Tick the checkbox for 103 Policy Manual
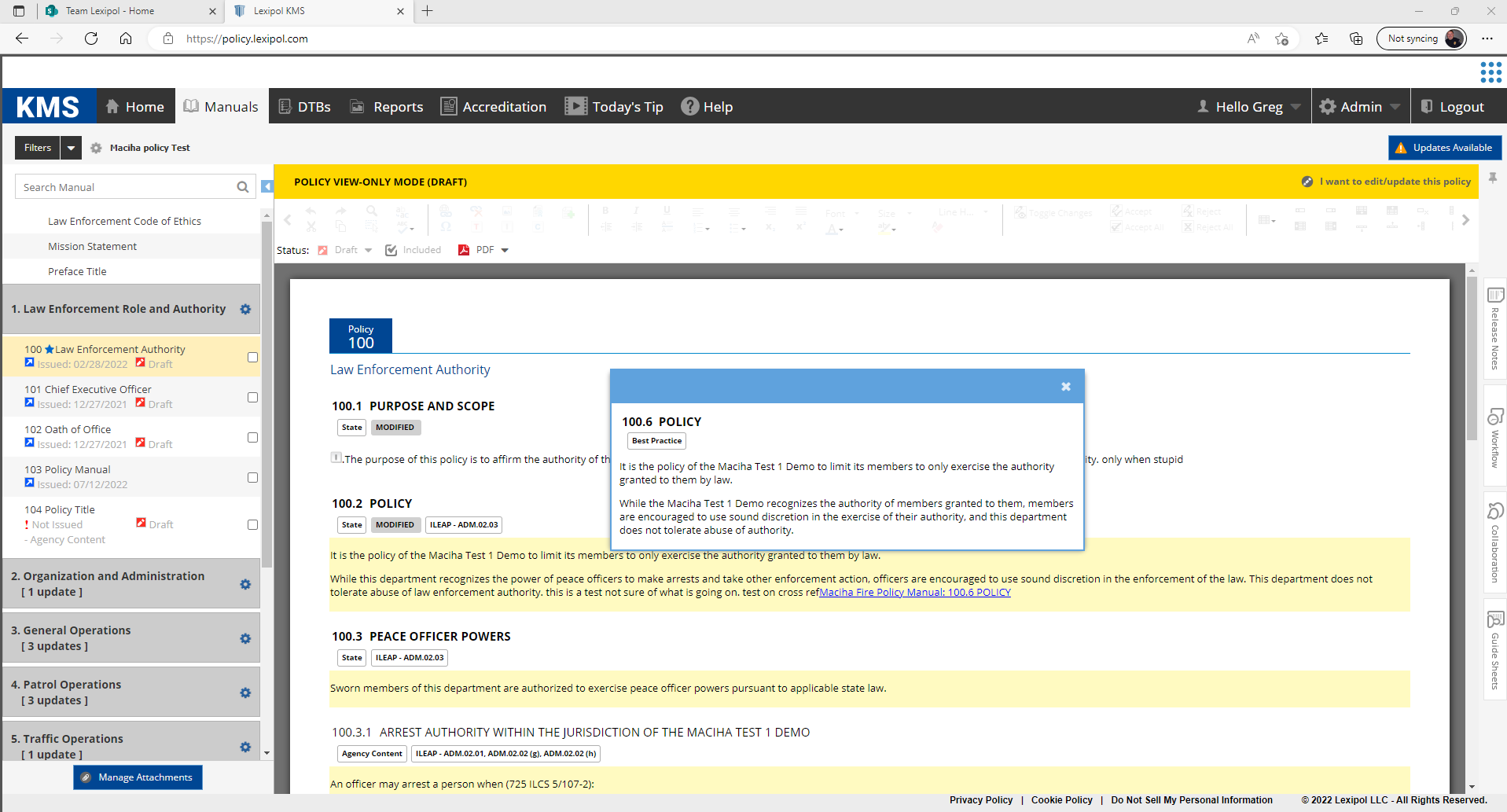This screenshot has height=812, width=1507. 252,478
